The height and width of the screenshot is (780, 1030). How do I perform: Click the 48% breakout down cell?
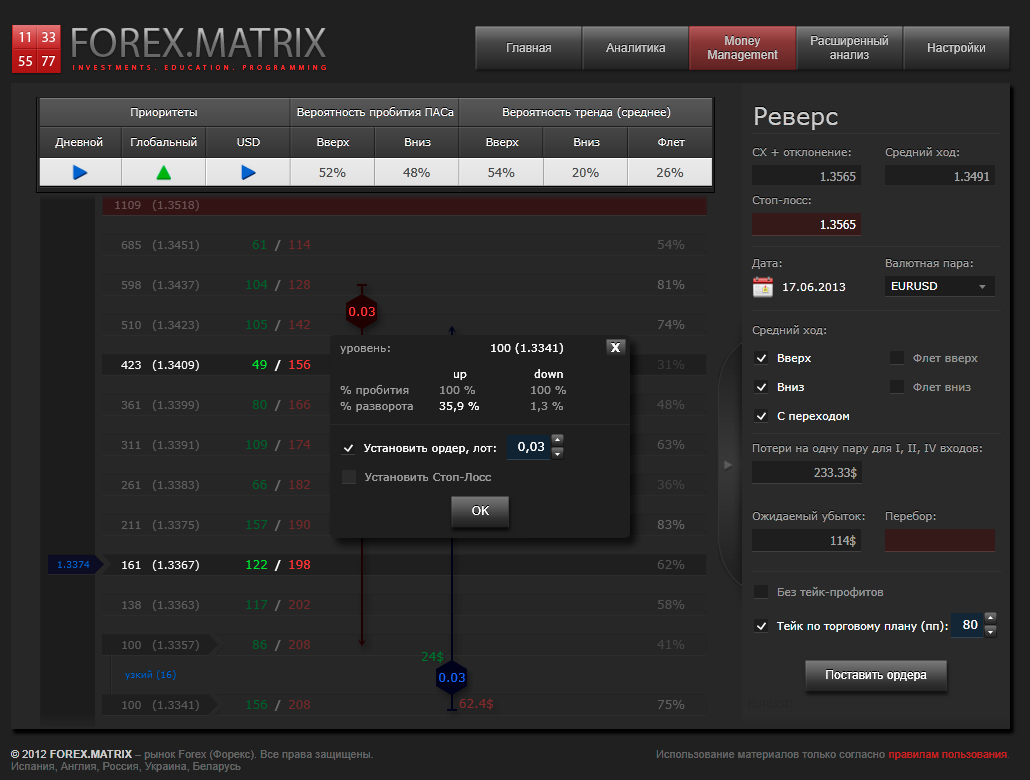click(416, 173)
